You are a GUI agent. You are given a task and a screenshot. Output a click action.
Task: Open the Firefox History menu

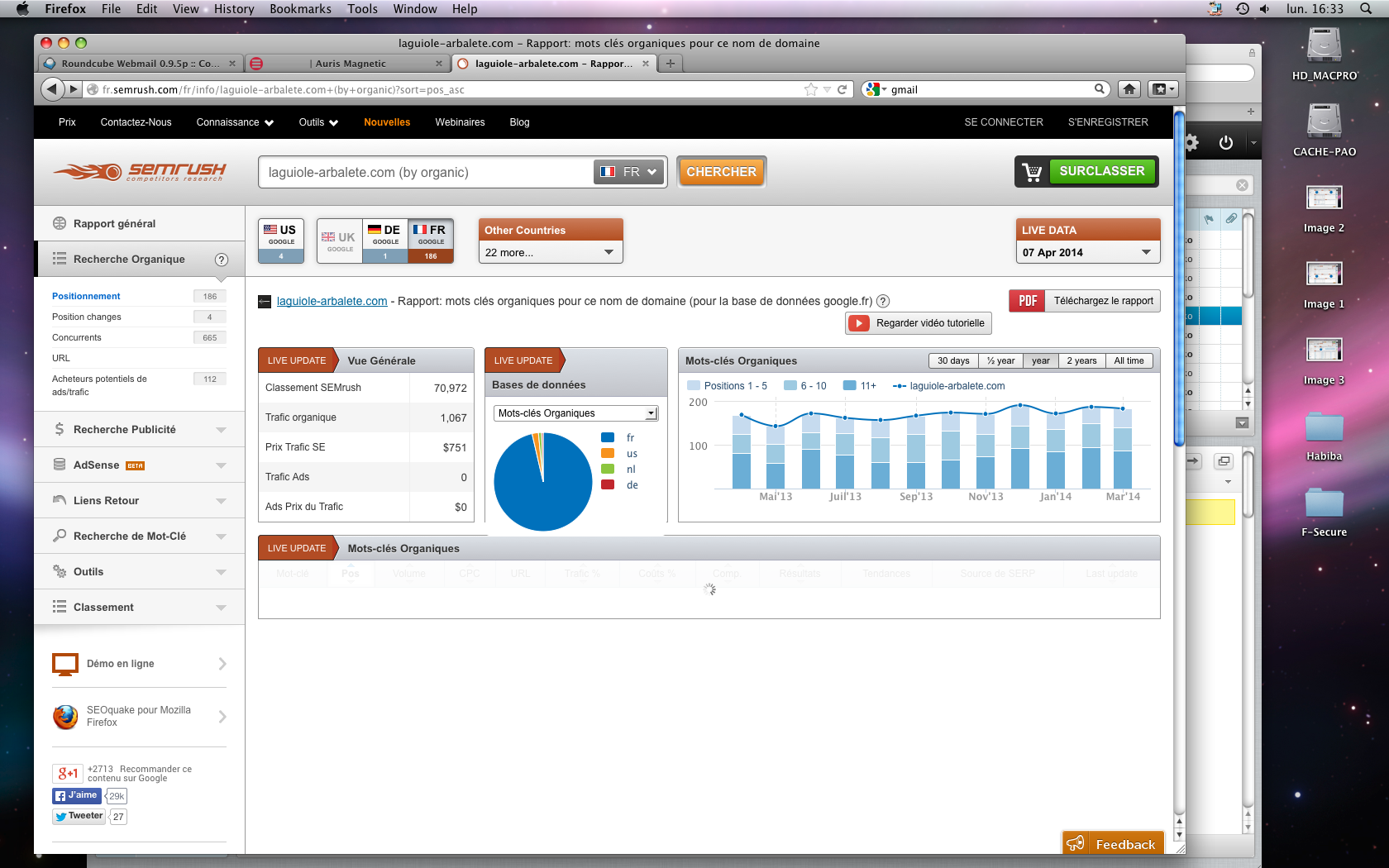[x=234, y=9]
